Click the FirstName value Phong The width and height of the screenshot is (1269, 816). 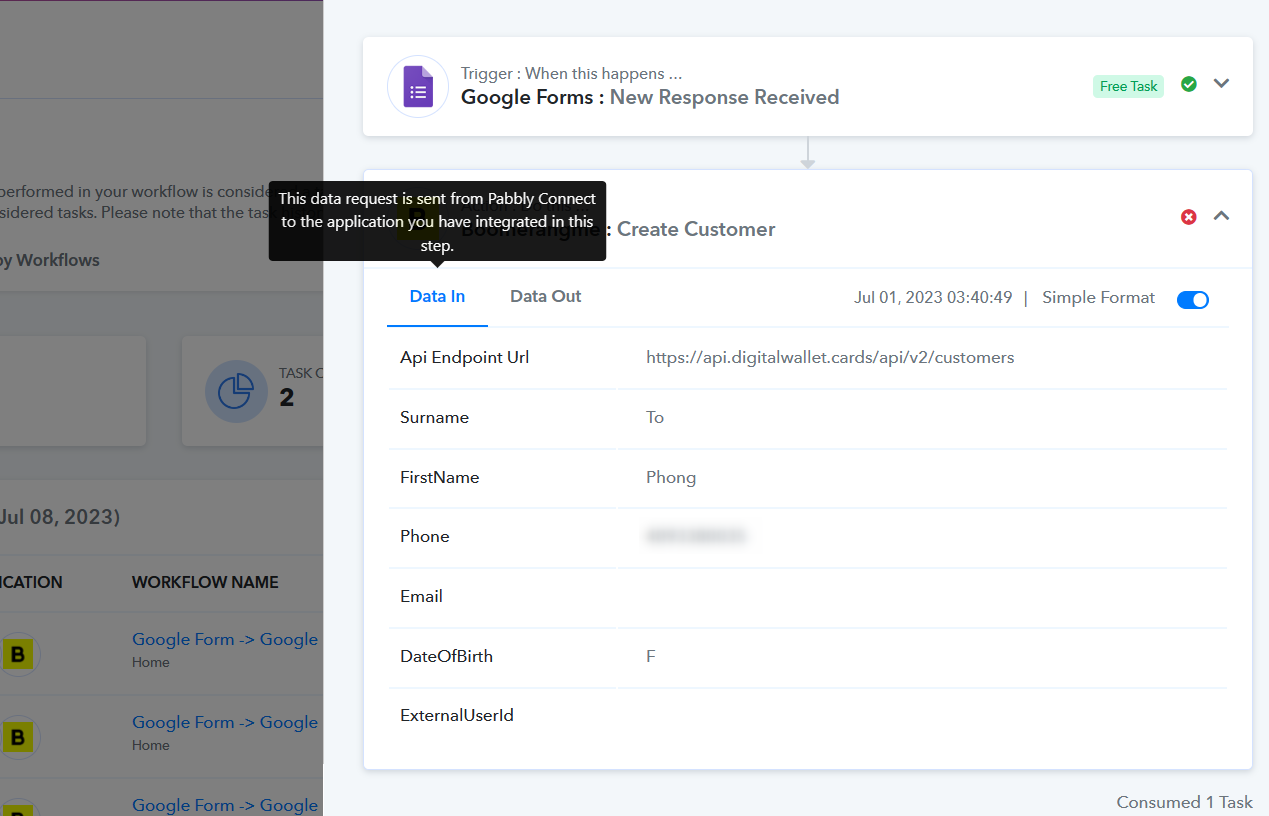tap(671, 477)
